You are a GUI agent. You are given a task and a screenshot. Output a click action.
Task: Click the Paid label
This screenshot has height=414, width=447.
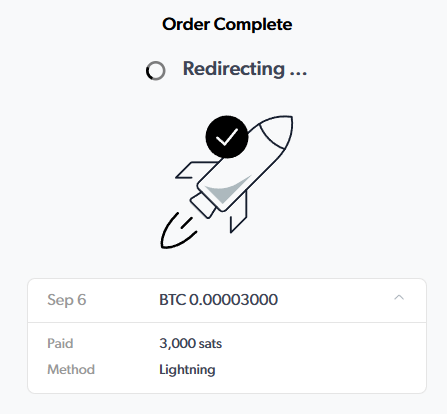click(60, 343)
